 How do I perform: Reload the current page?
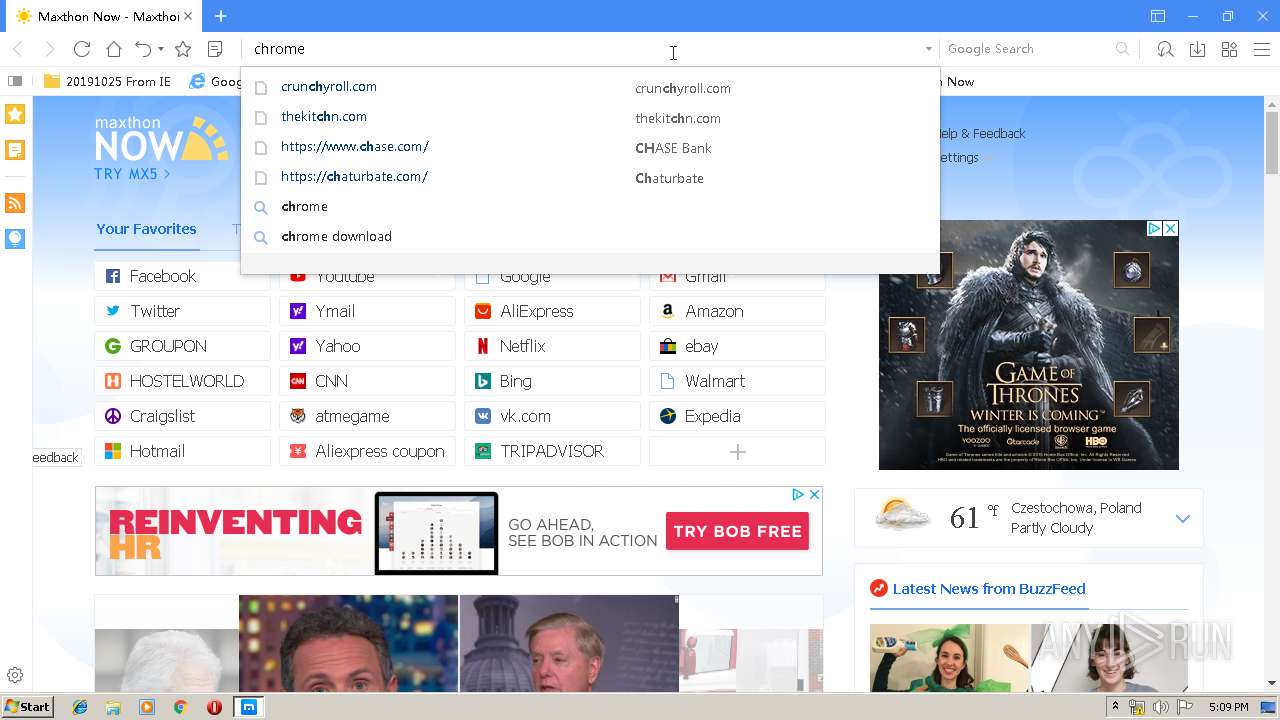coord(82,49)
